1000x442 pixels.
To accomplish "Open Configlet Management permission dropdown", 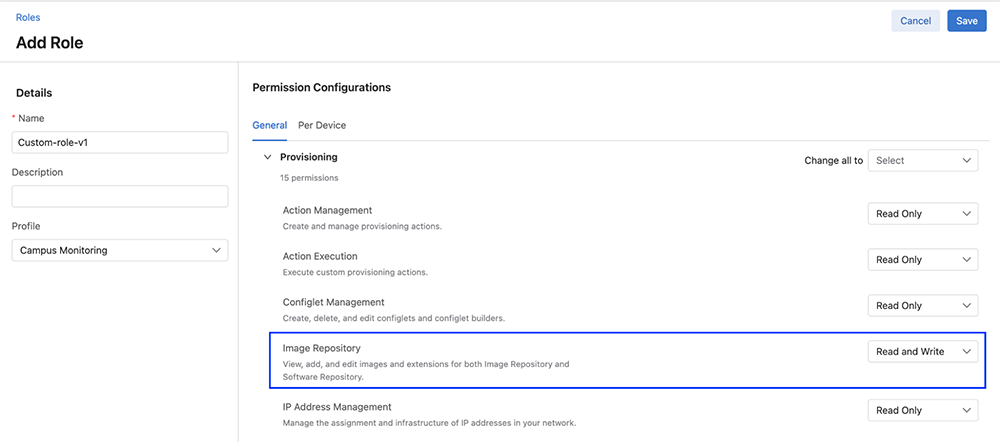I will 923,306.
